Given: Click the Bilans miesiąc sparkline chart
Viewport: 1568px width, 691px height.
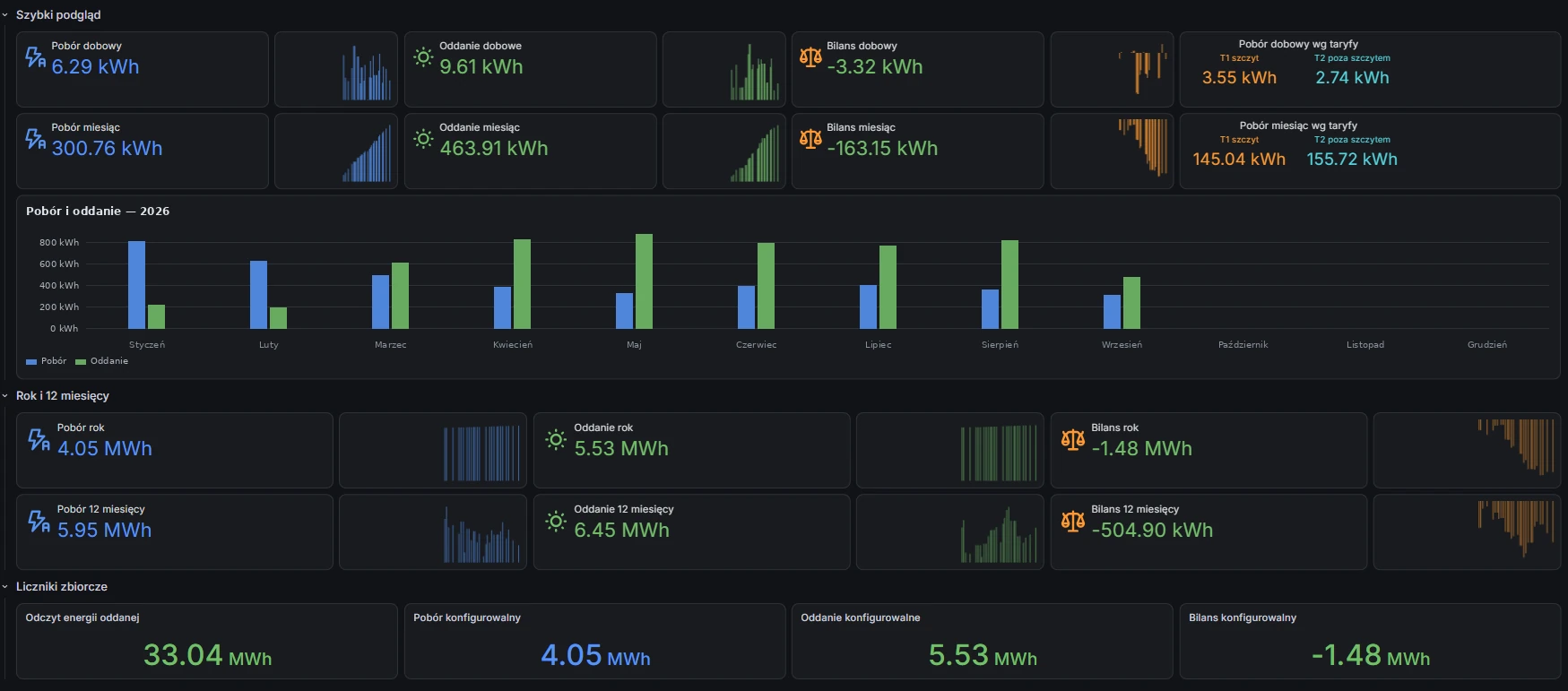Looking at the screenshot, I should (x=1142, y=148).
